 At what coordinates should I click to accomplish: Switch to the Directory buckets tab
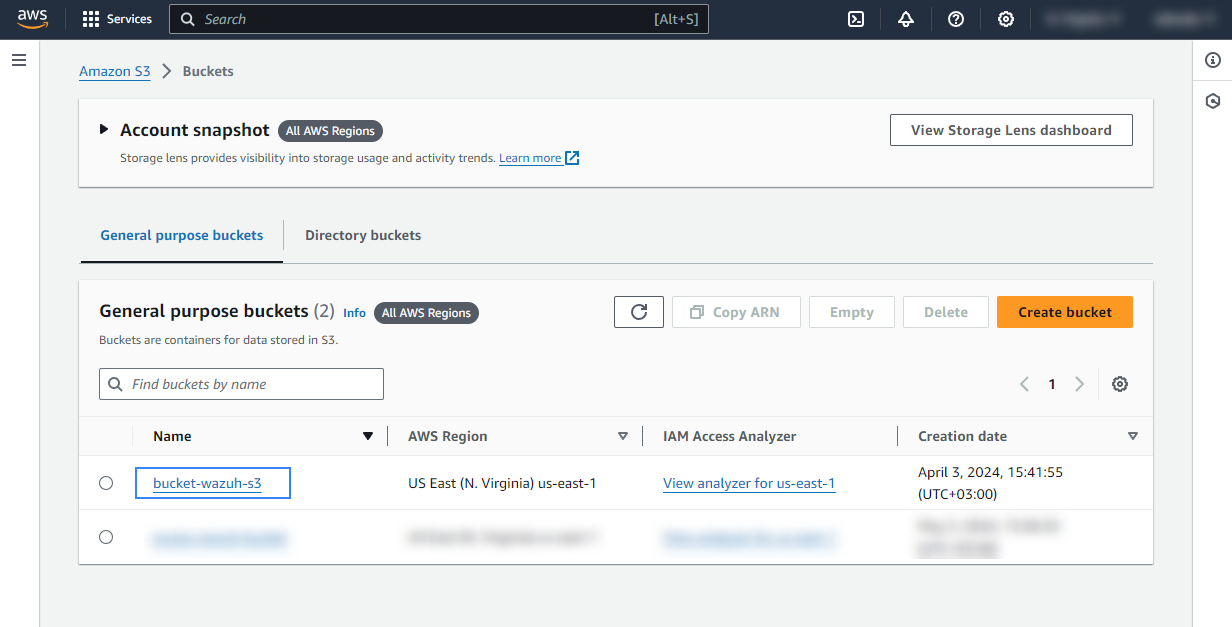click(x=363, y=236)
